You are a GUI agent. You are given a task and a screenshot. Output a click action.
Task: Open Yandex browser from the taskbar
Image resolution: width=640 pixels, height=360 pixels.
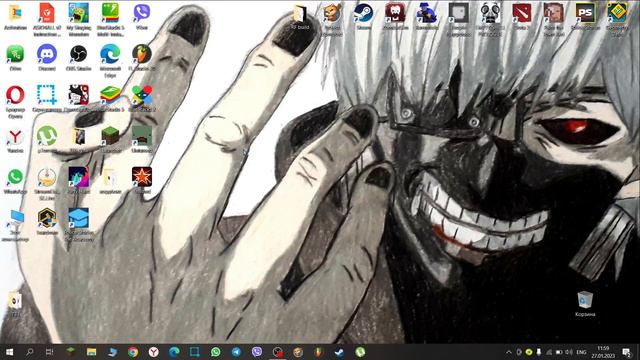tap(153, 352)
